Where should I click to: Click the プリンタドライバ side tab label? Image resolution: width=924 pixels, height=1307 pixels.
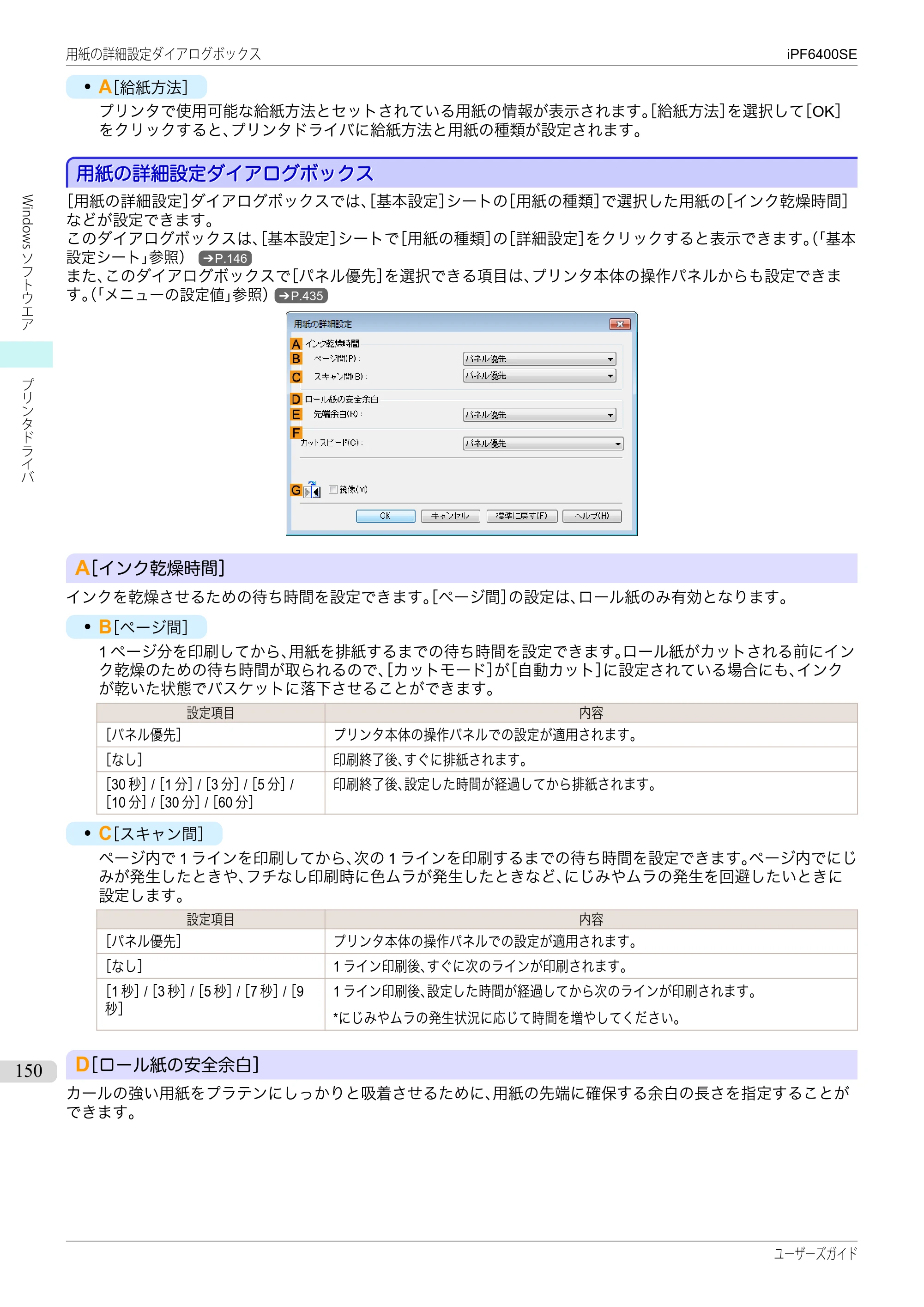(x=27, y=431)
